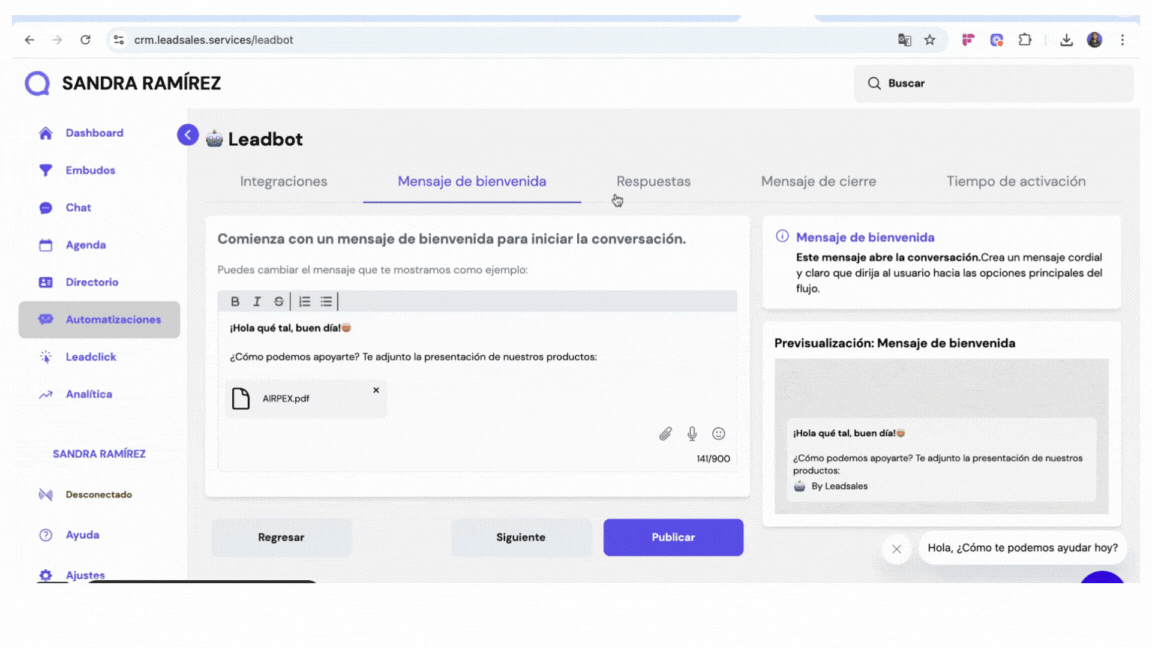Dismiss the help chat bubble
1152x648 pixels.
click(x=896, y=548)
